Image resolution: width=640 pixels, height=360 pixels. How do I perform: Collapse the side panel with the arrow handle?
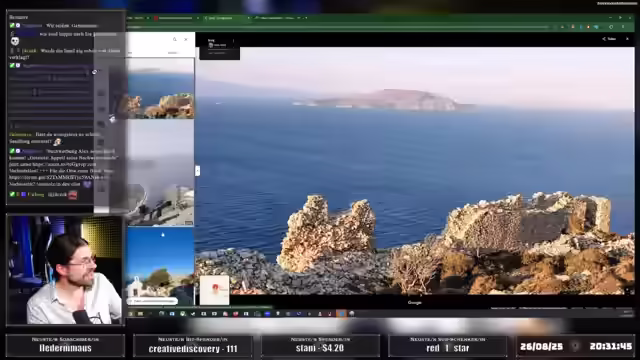pos(198,171)
